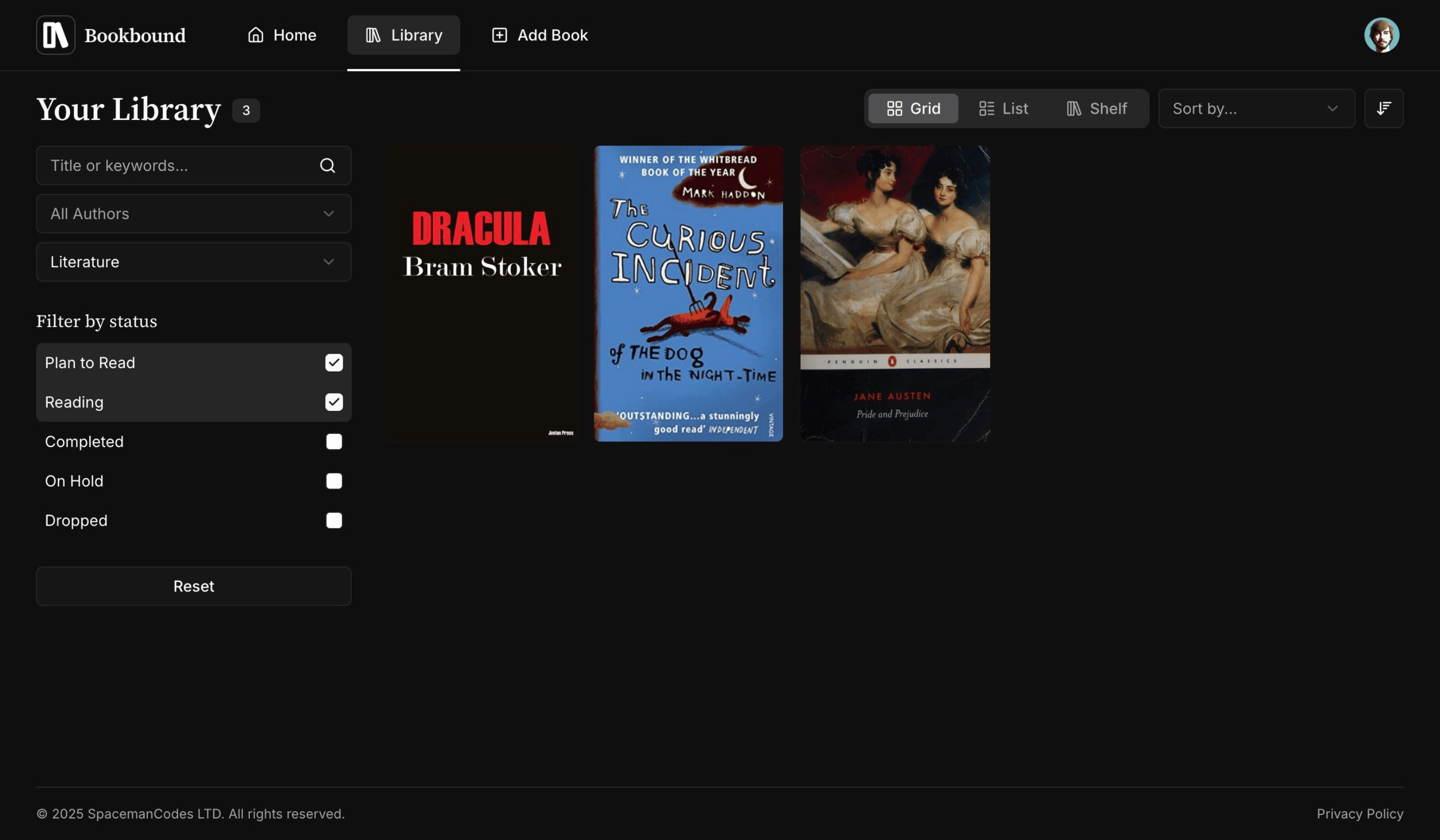This screenshot has height=840, width=1440.
Task: Open the Dracula book cover
Action: point(481,294)
